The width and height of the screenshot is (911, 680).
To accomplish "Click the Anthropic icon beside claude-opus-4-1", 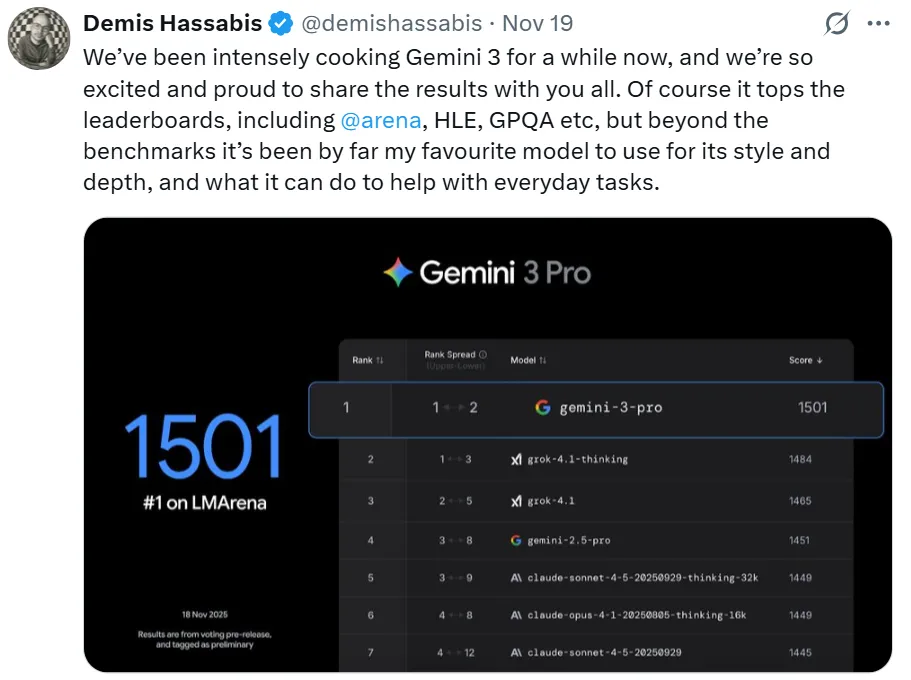I will (516, 615).
